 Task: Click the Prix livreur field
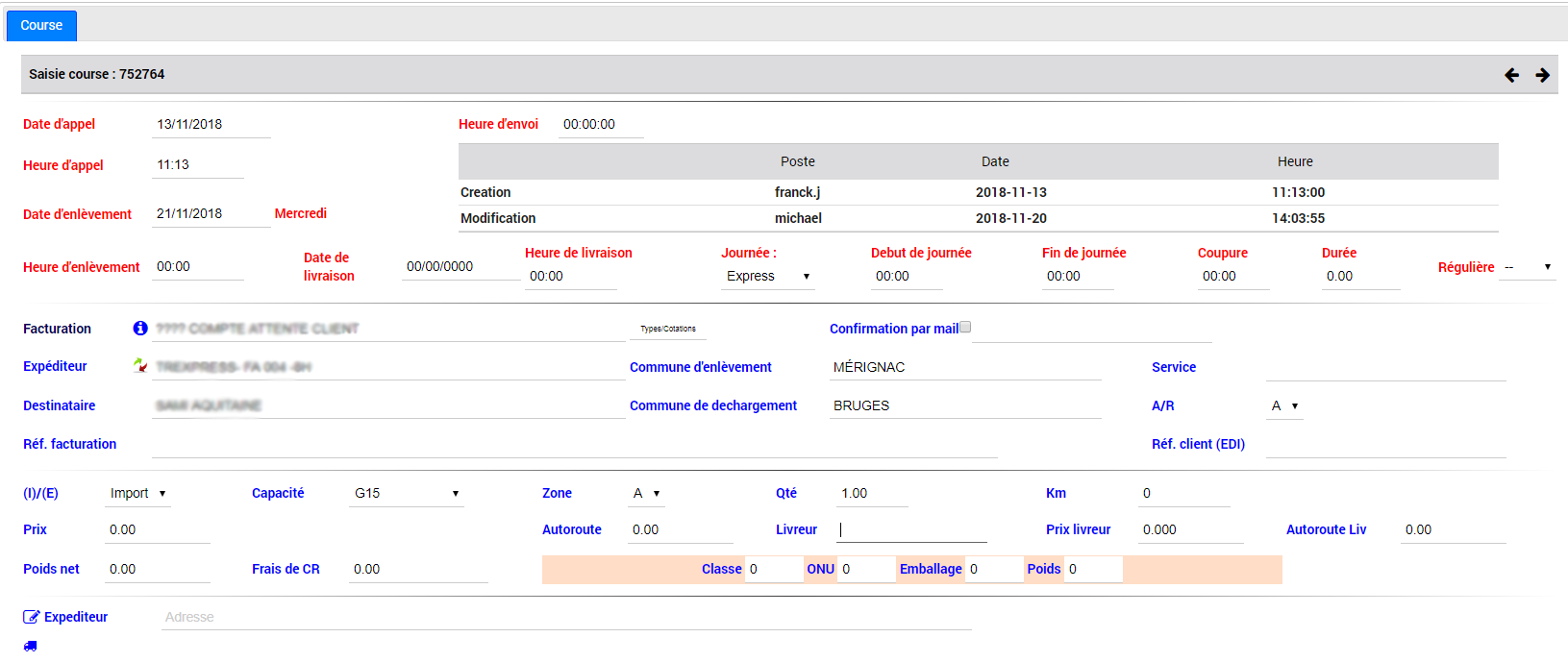pos(1191,530)
